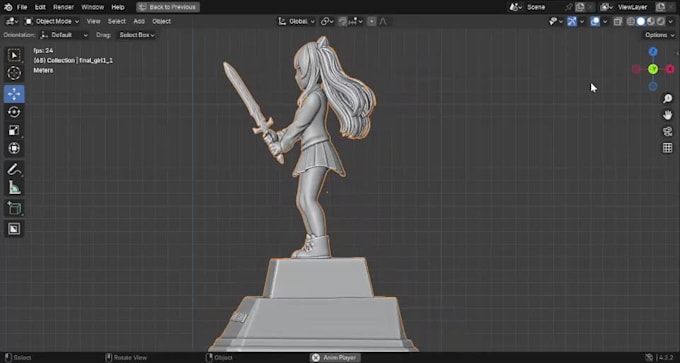
Task: Open the viewport Select menu
Action: [117, 21]
